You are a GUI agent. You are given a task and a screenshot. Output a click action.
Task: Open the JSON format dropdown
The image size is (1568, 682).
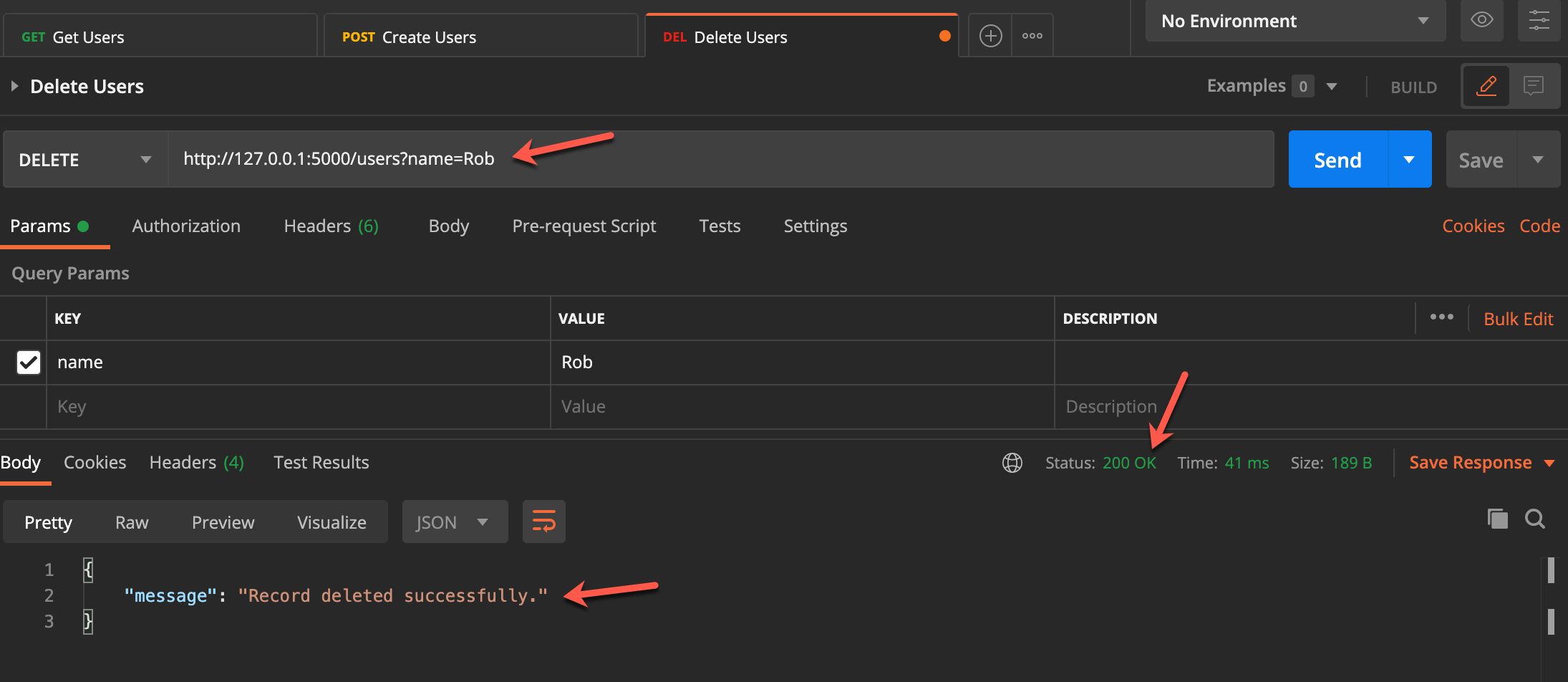(x=455, y=522)
